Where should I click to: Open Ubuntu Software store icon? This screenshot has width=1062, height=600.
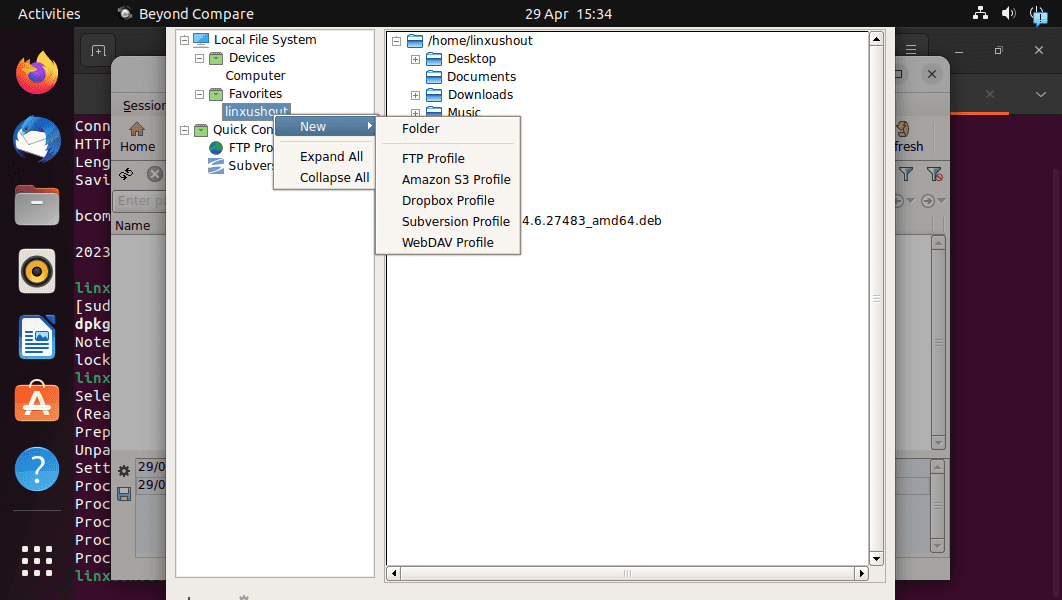[37, 402]
